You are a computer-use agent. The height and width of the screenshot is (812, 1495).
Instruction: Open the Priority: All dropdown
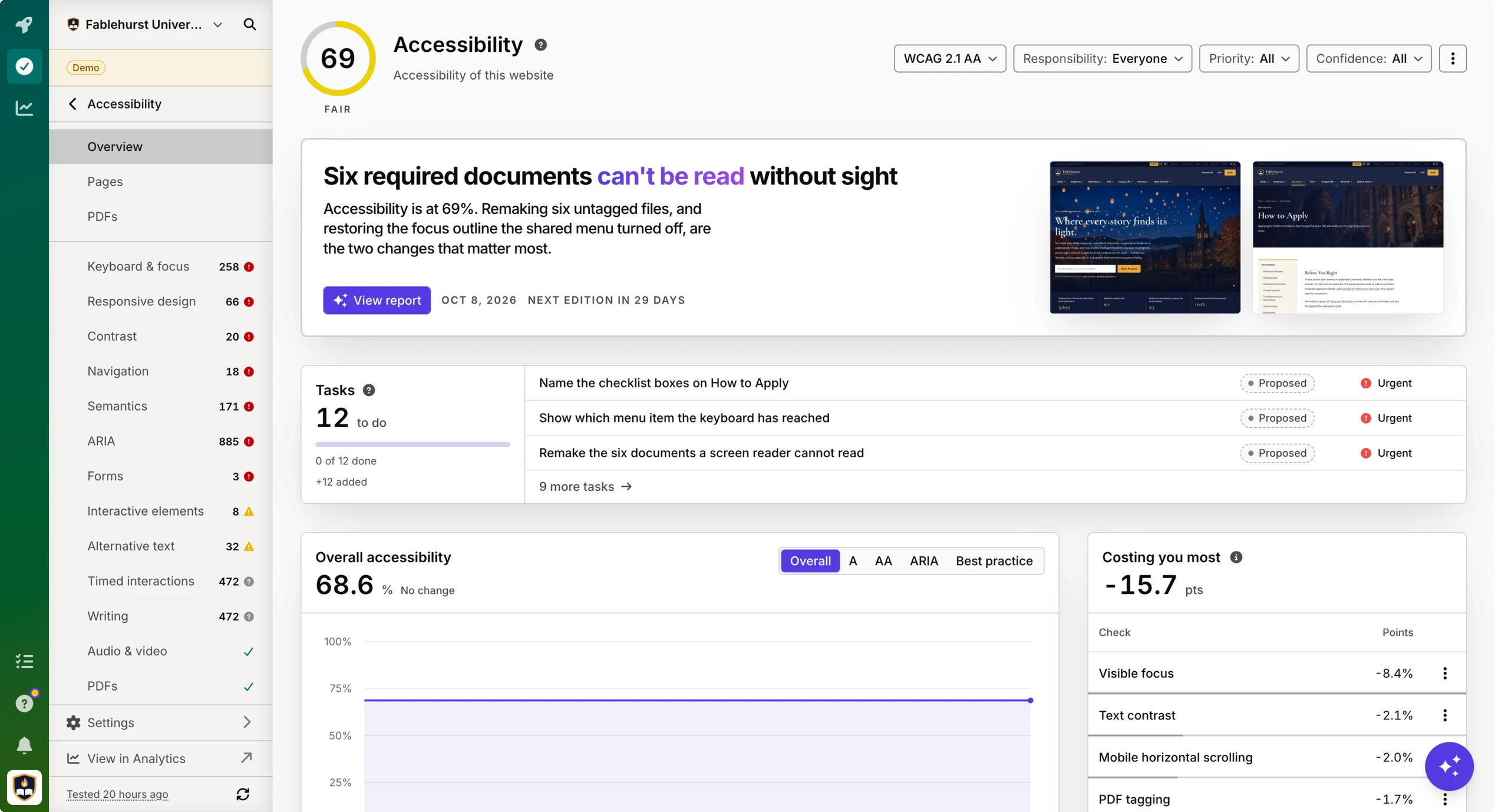click(1249, 58)
